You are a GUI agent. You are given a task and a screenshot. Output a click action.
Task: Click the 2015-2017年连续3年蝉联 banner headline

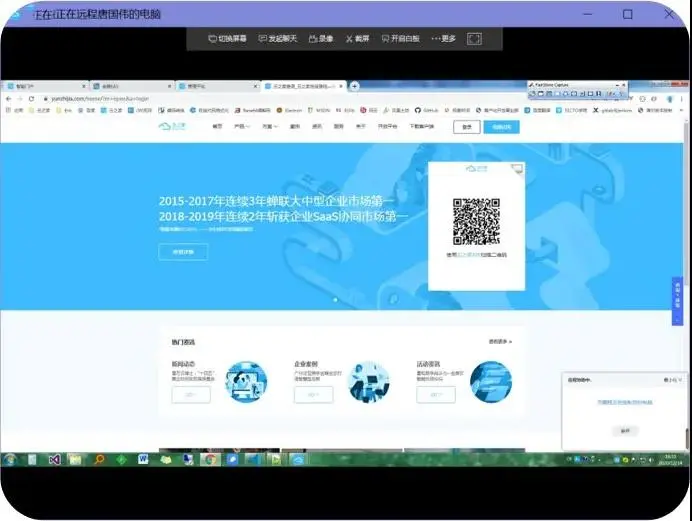(x=277, y=201)
